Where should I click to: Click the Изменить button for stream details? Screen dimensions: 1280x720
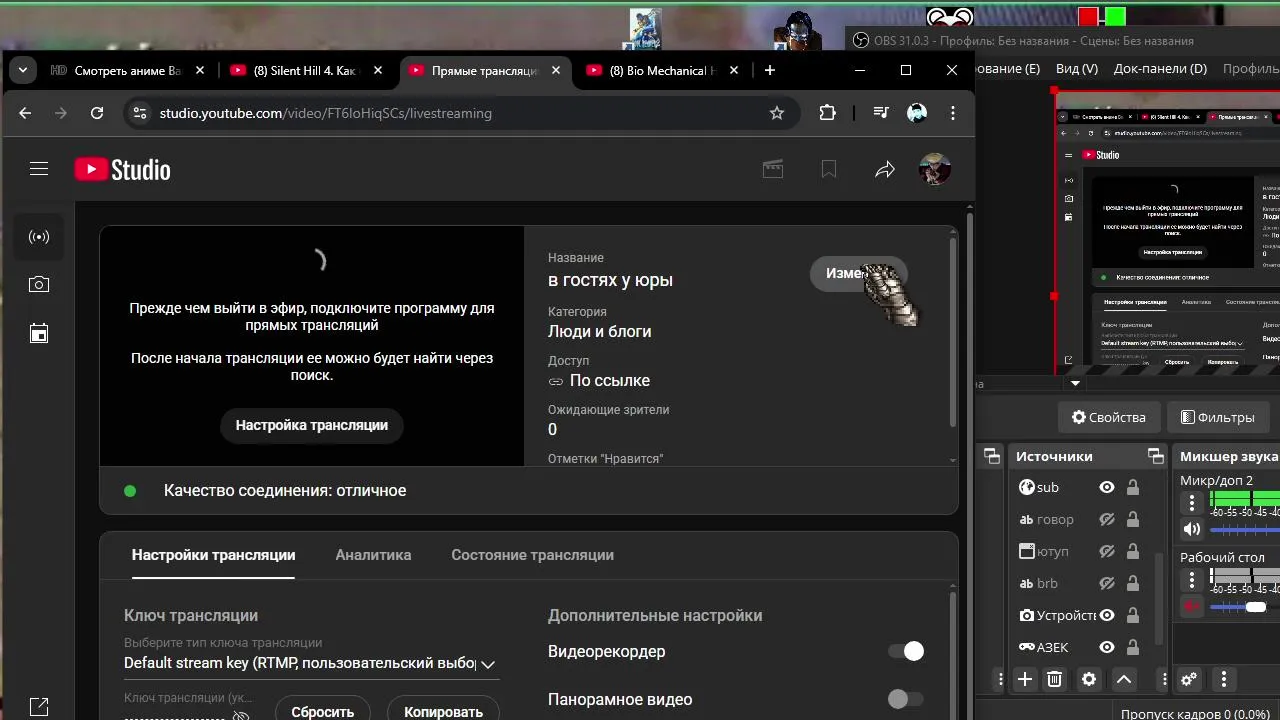[x=858, y=273]
